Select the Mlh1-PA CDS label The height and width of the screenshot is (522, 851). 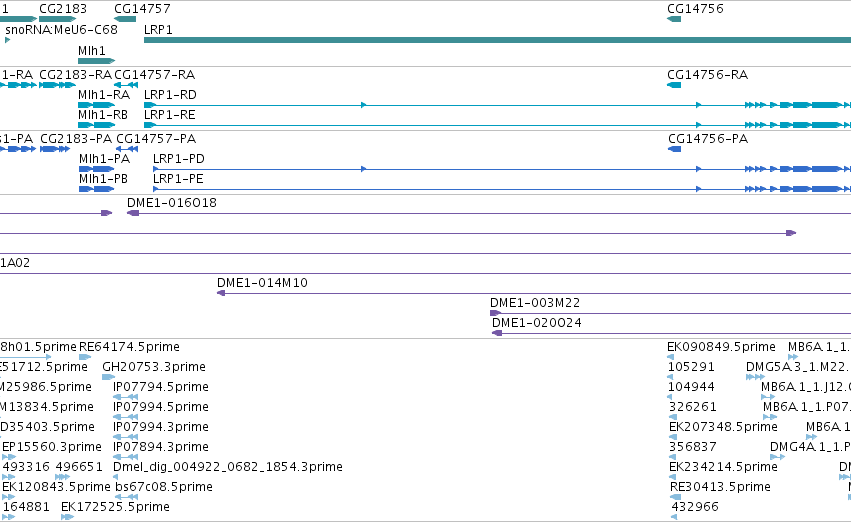tap(105, 158)
